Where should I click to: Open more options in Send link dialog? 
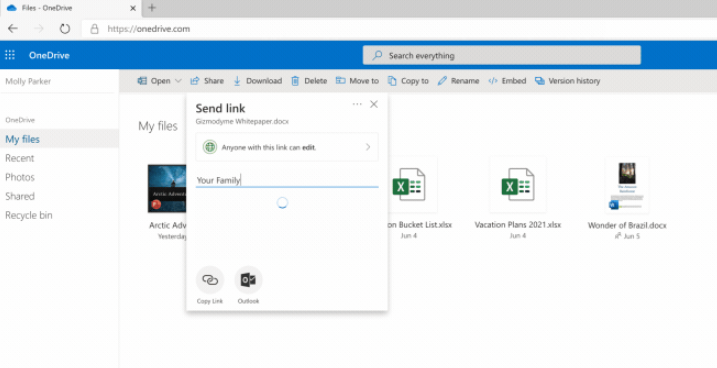tap(357, 104)
